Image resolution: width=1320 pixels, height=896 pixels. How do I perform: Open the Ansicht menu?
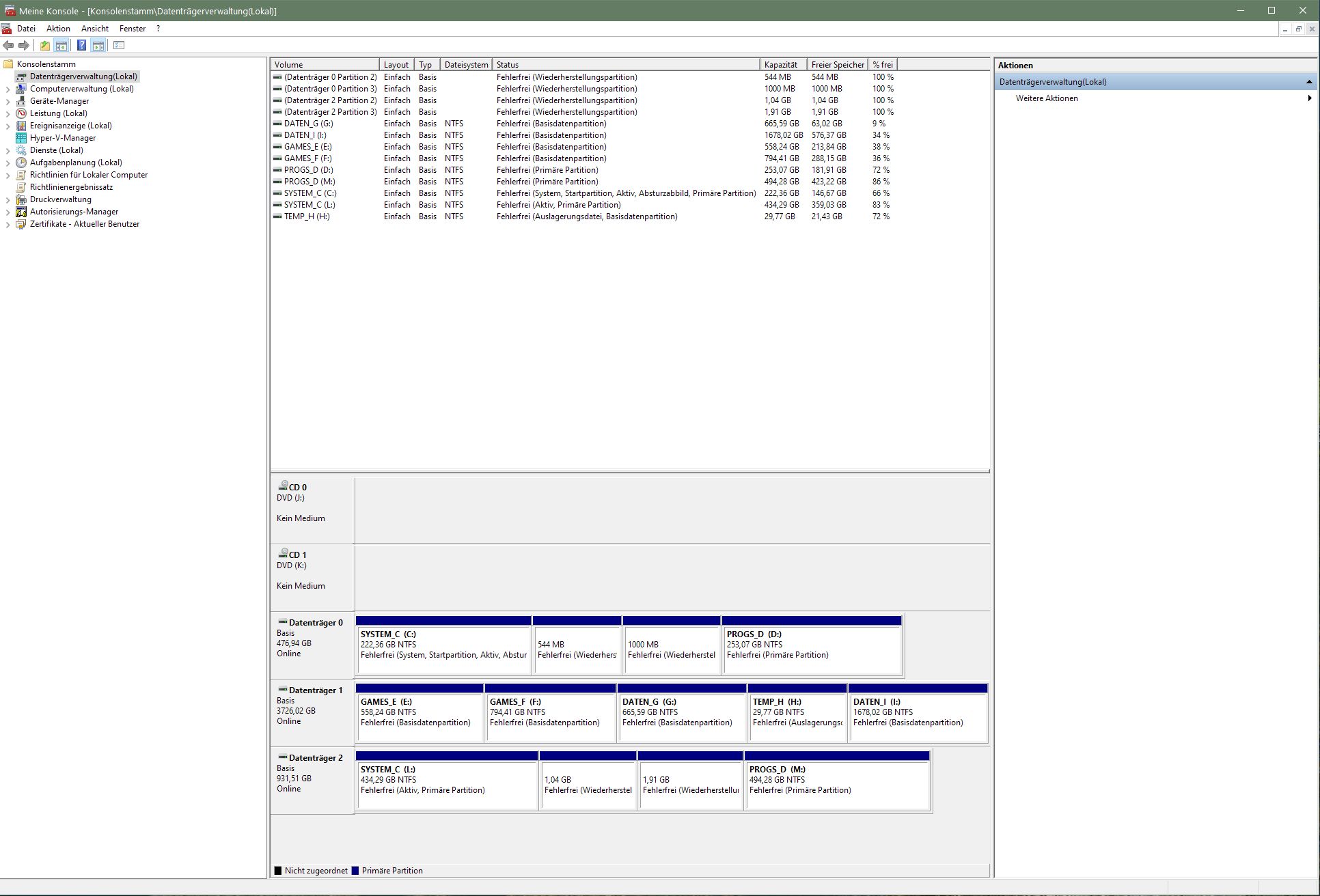(x=95, y=29)
